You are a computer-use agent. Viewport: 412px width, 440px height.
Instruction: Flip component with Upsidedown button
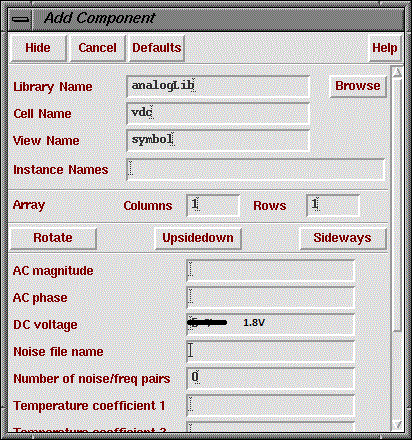198,238
